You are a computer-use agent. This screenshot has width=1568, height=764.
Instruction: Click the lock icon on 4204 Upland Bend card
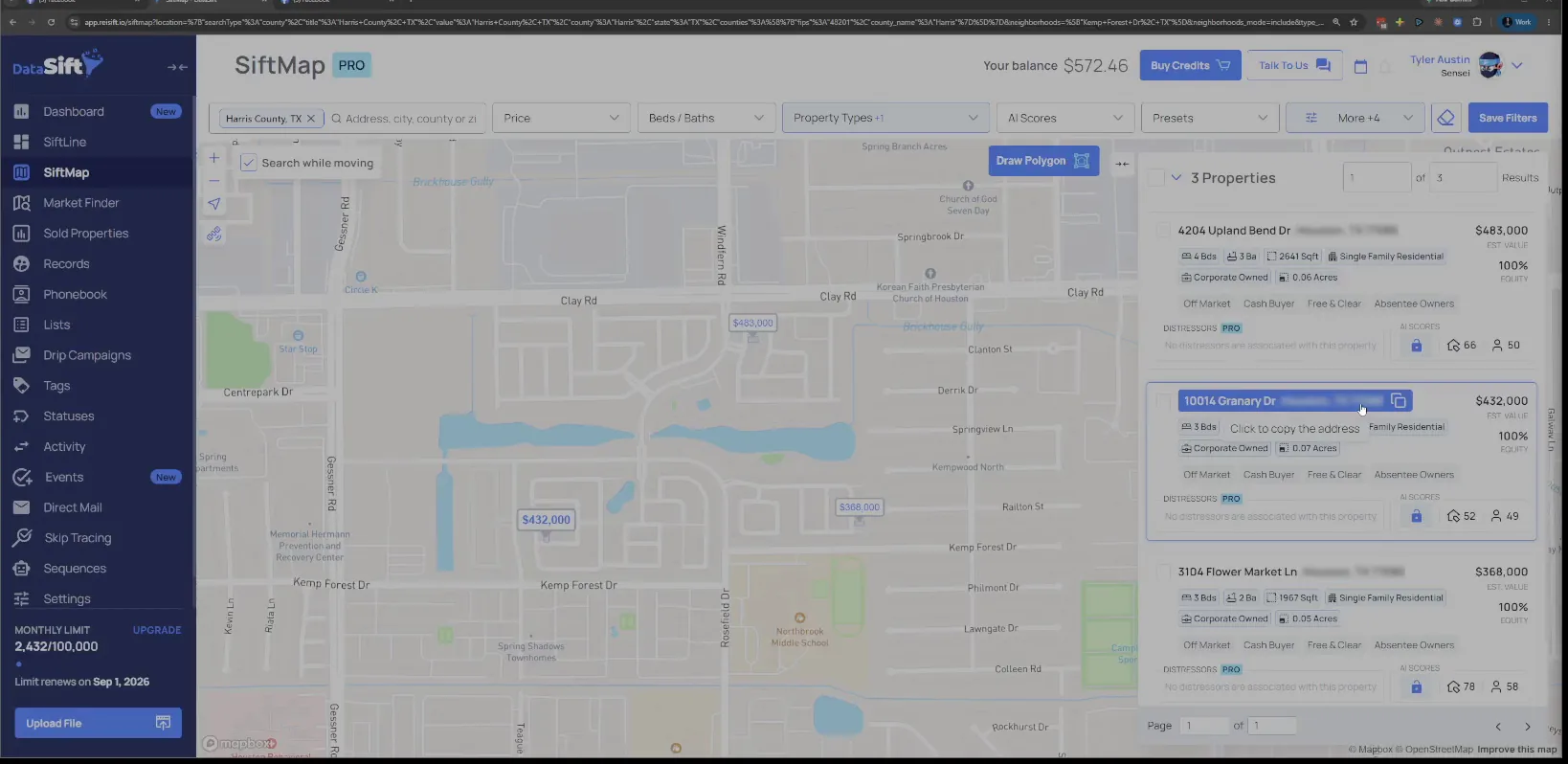1416,346
